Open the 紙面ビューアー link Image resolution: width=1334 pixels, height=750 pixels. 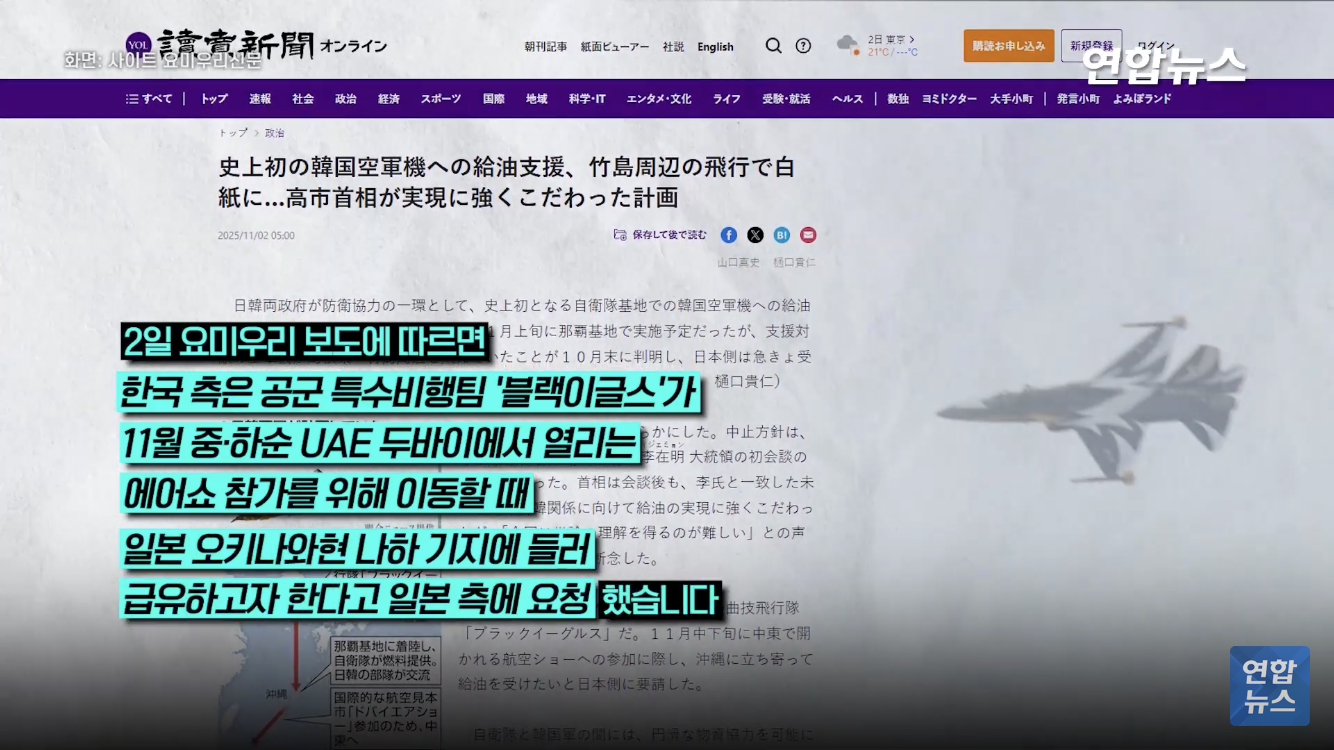click(615, 47)
